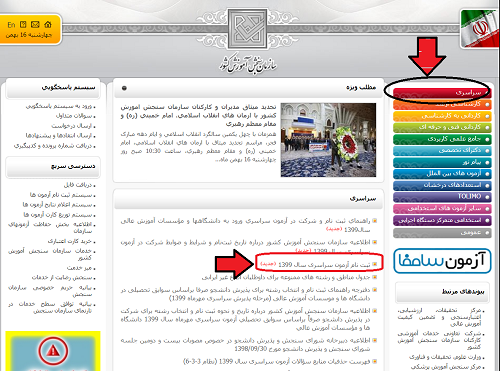Select the gray عمومی menu item
Viewport: 500px width, 371px height.
coord(442,233)
